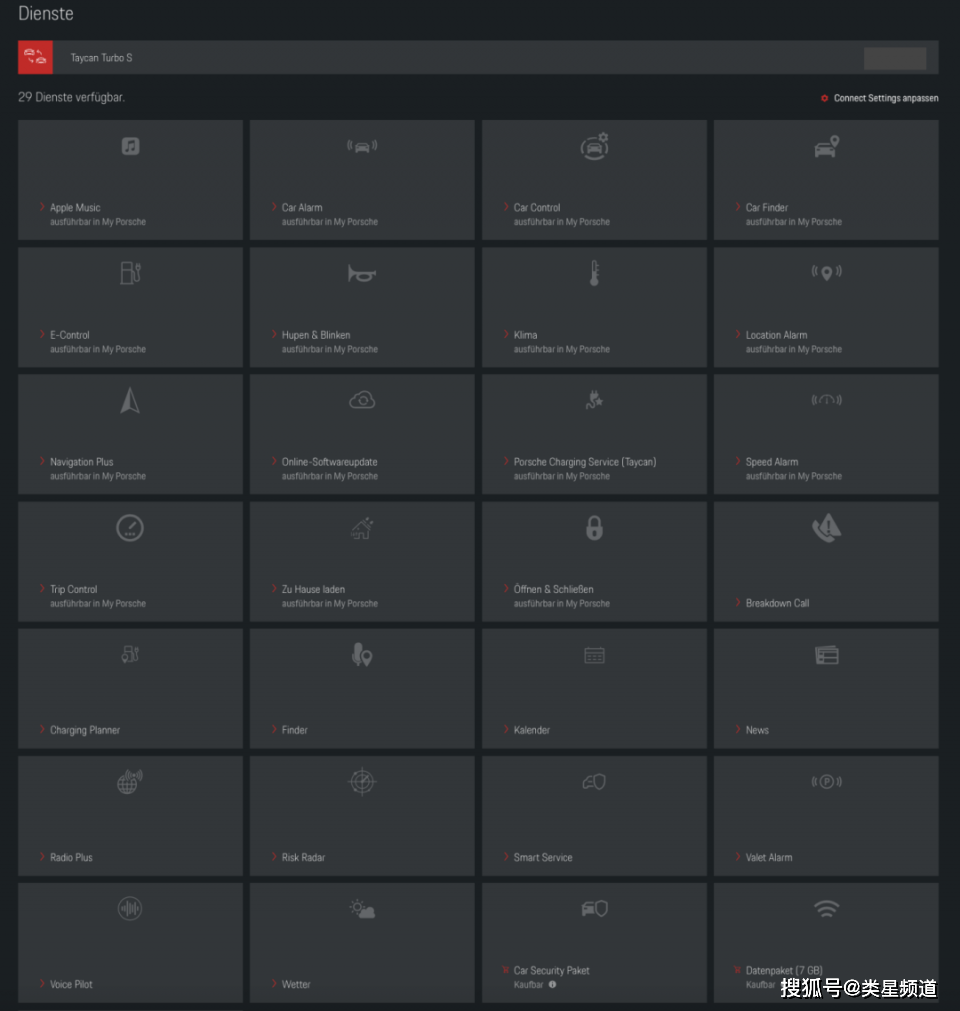Select the Taycan Turbo S vehicle label
Viewport: 960px width, 1011px height.
tap(101, 58)
